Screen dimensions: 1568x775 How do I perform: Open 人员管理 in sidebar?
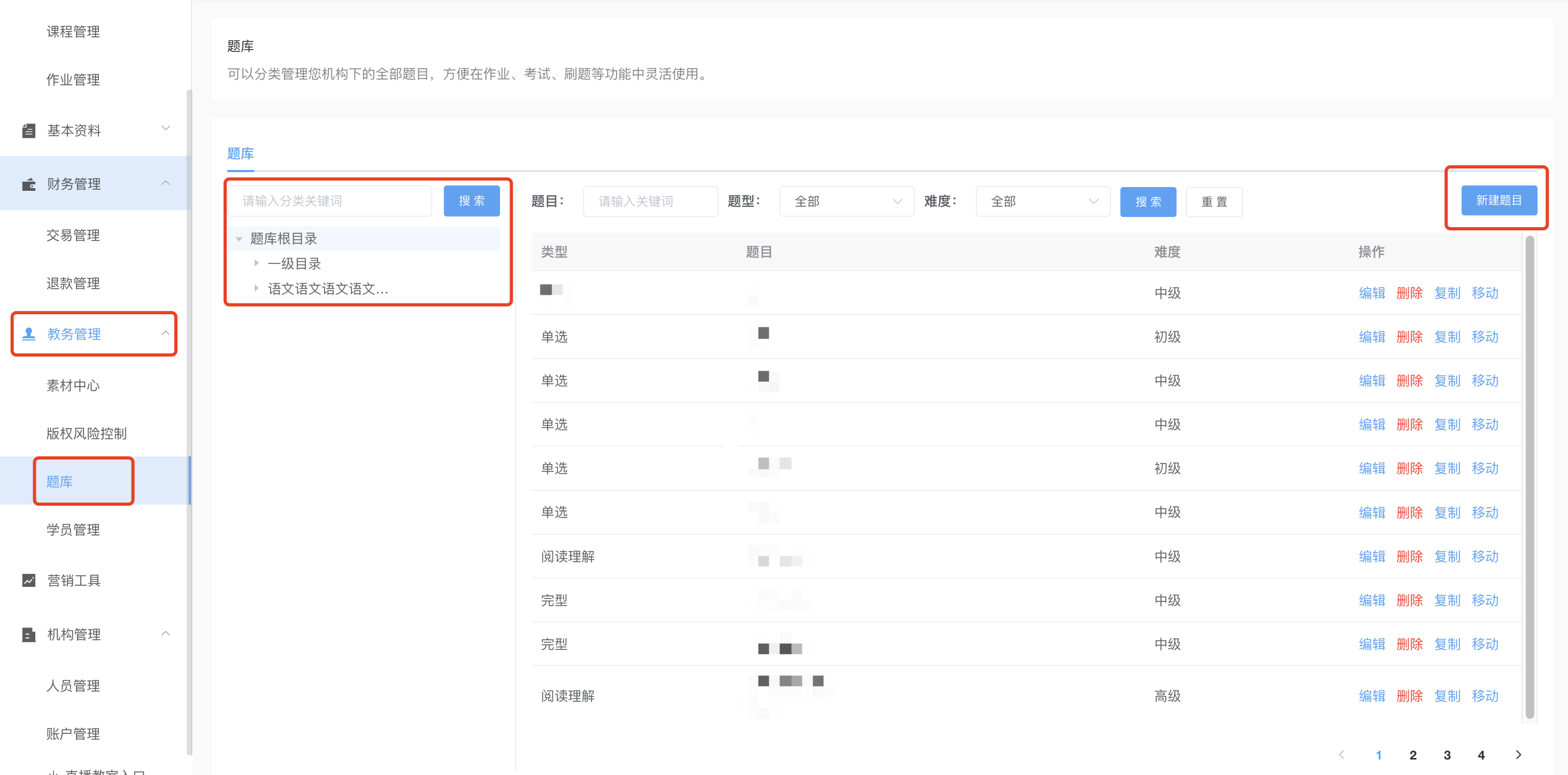73,686
